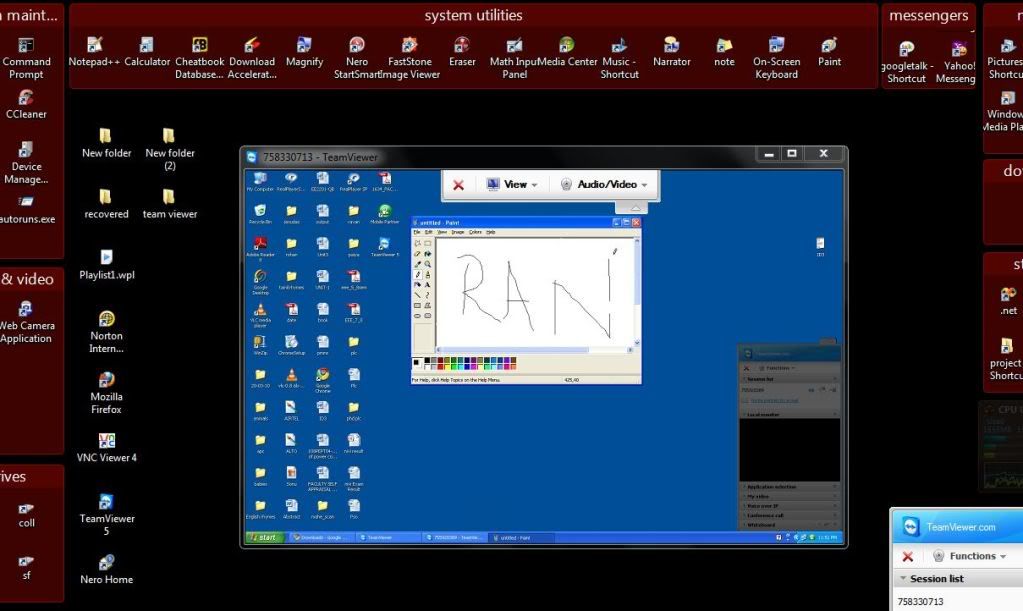Open the Functions dropdown in TeamViewer panel
The width and height of the screenshot is (1023, 611).
971,556
